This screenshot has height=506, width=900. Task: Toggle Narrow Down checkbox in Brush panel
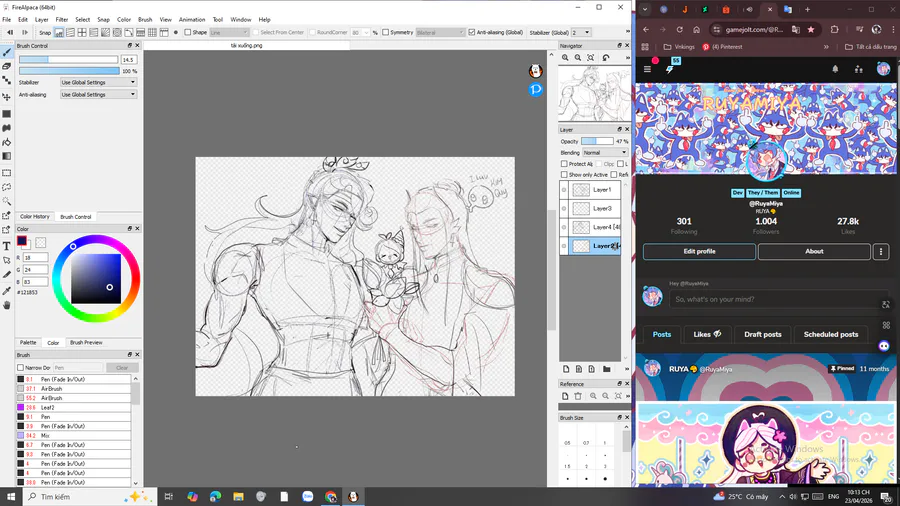click(x=21, y=368)
